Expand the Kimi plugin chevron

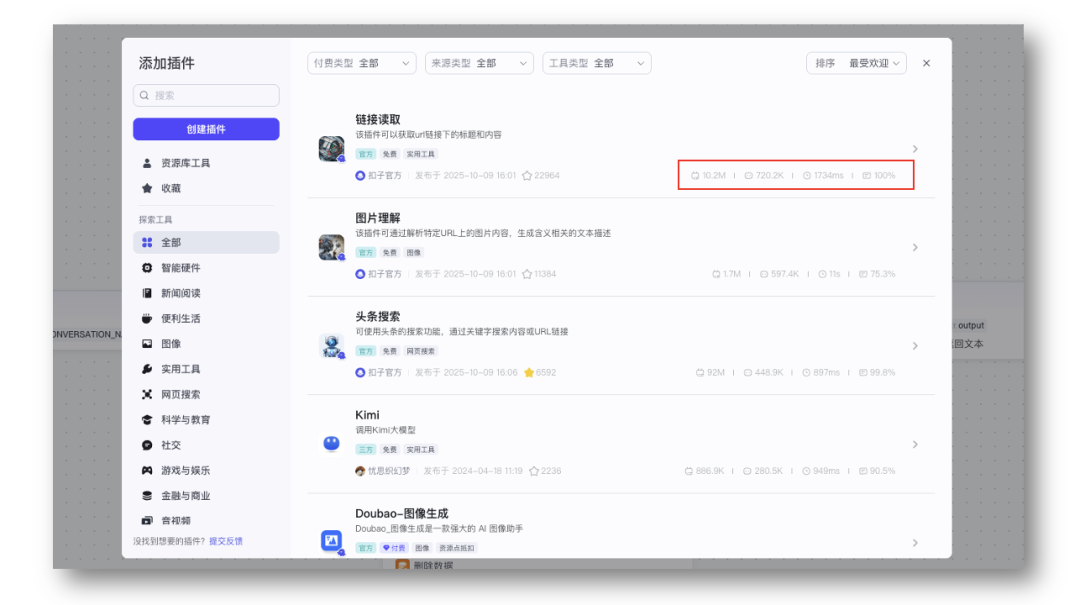[x=915, y=444]
